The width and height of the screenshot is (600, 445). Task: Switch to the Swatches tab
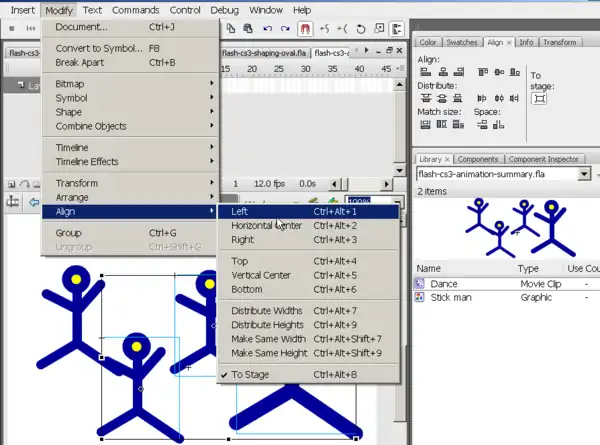pyautogui.click(x=463, y=42)
